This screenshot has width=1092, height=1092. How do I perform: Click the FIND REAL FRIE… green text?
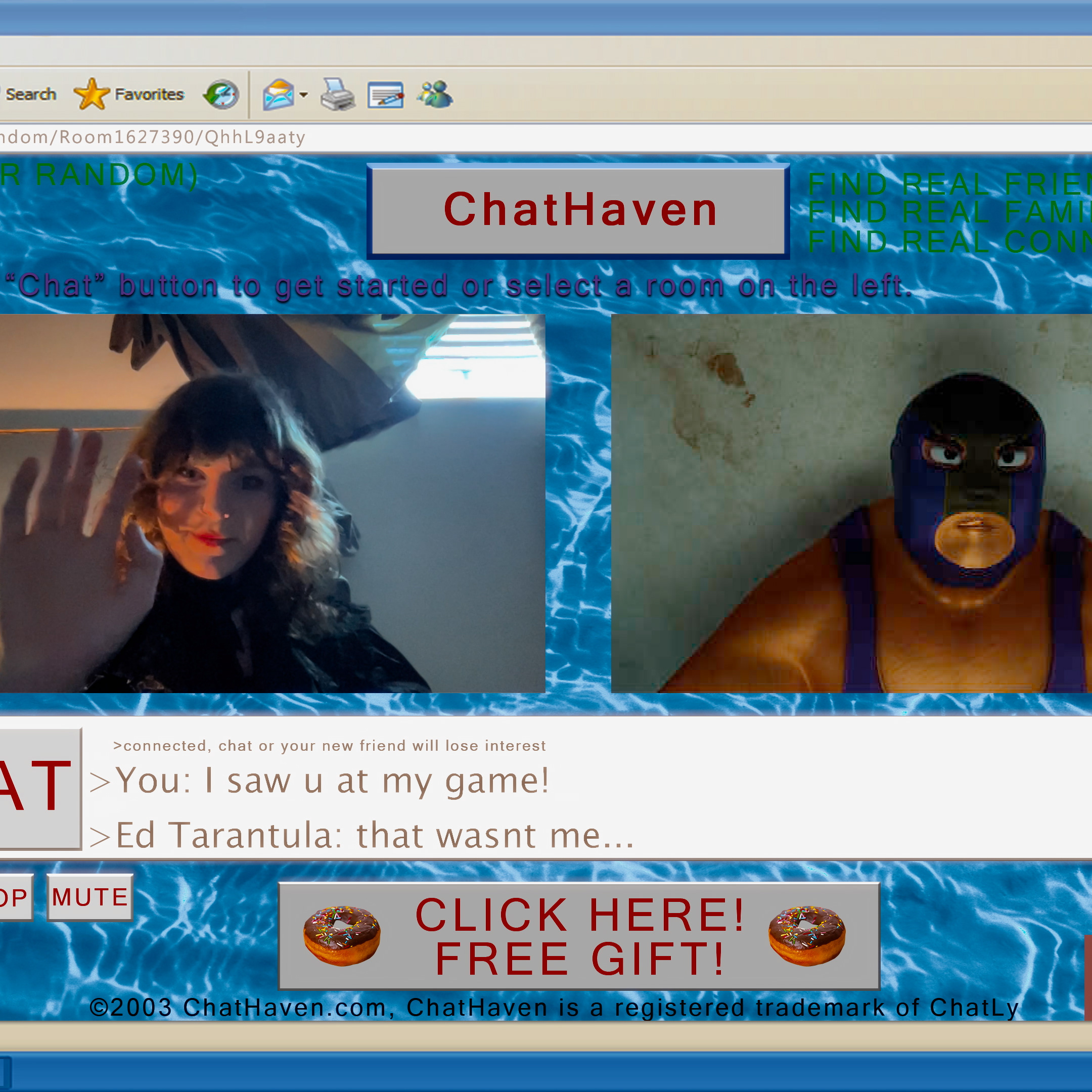pos(949,184)
